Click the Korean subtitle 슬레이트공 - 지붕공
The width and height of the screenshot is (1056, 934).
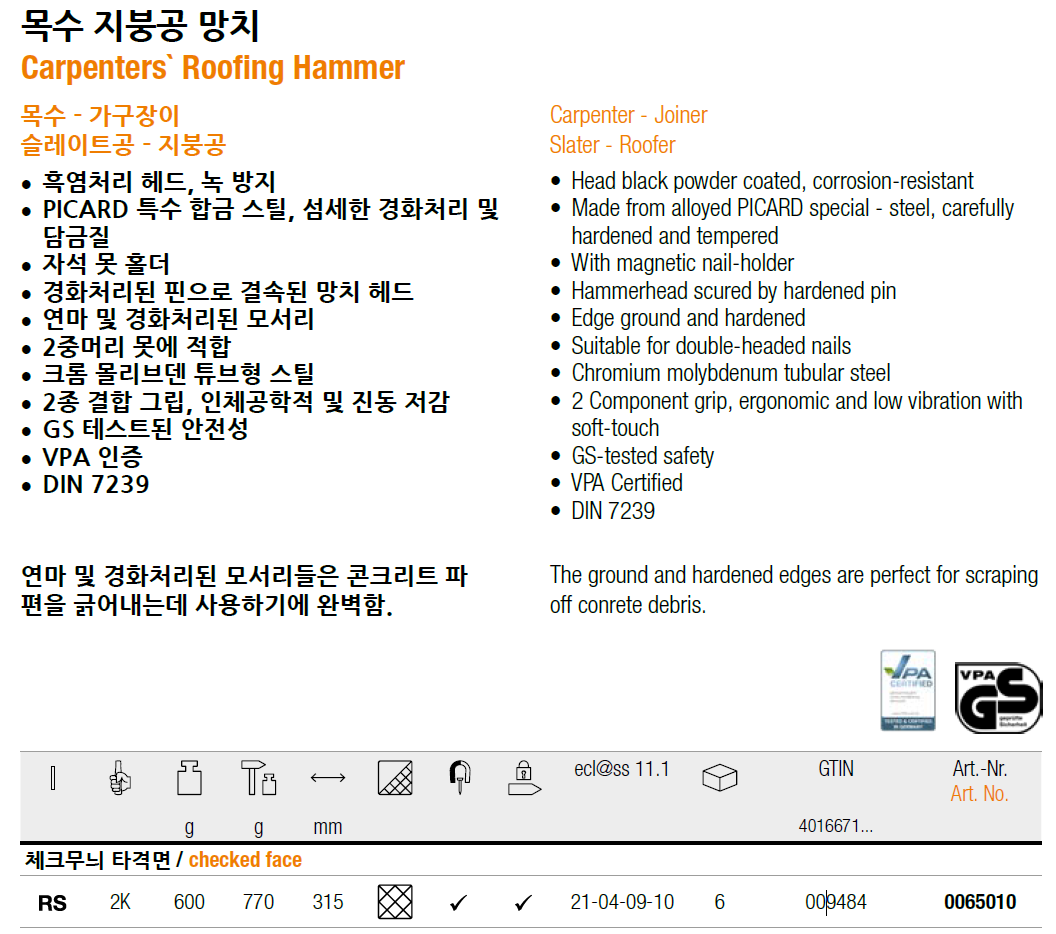point(123,145)
